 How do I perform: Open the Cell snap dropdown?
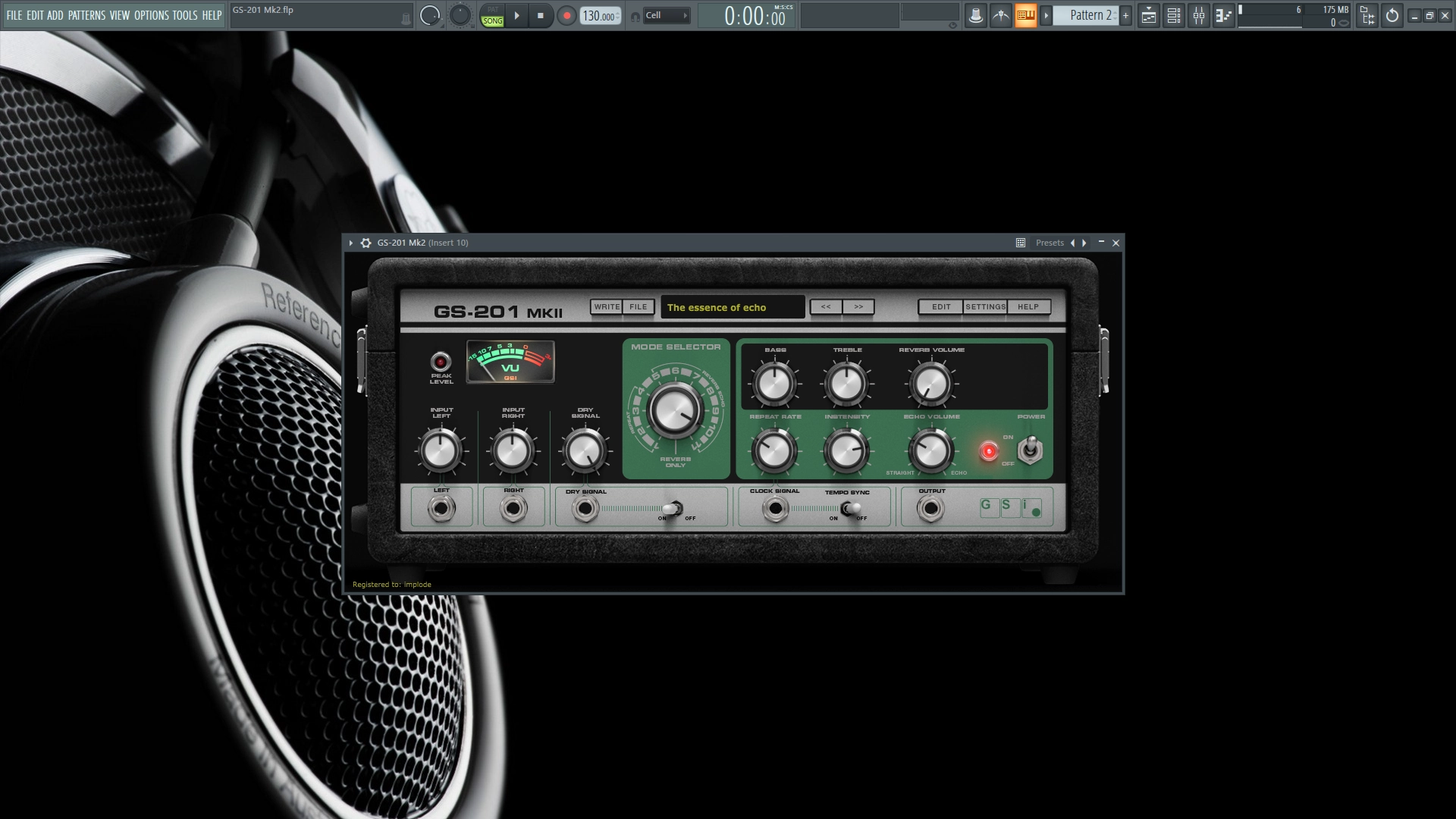[667, 15]
